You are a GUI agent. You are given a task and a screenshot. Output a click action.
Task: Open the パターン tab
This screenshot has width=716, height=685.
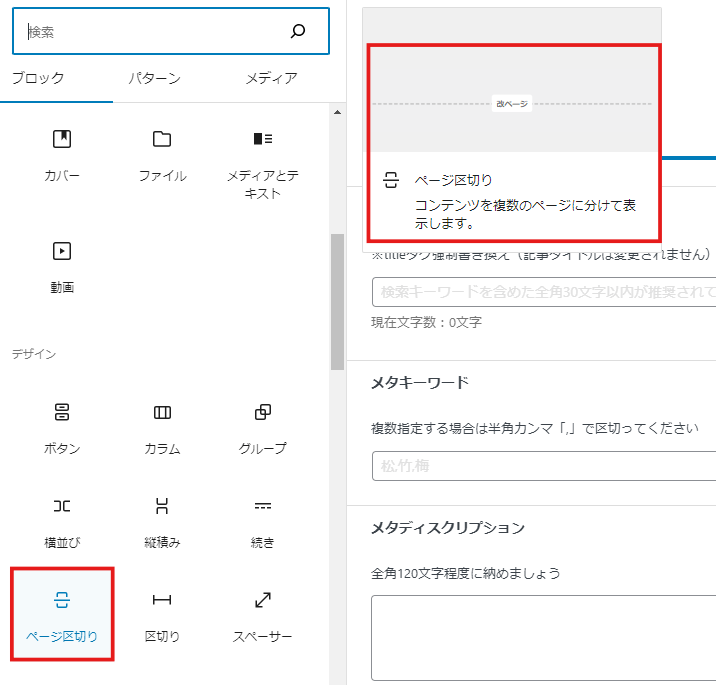154,78
